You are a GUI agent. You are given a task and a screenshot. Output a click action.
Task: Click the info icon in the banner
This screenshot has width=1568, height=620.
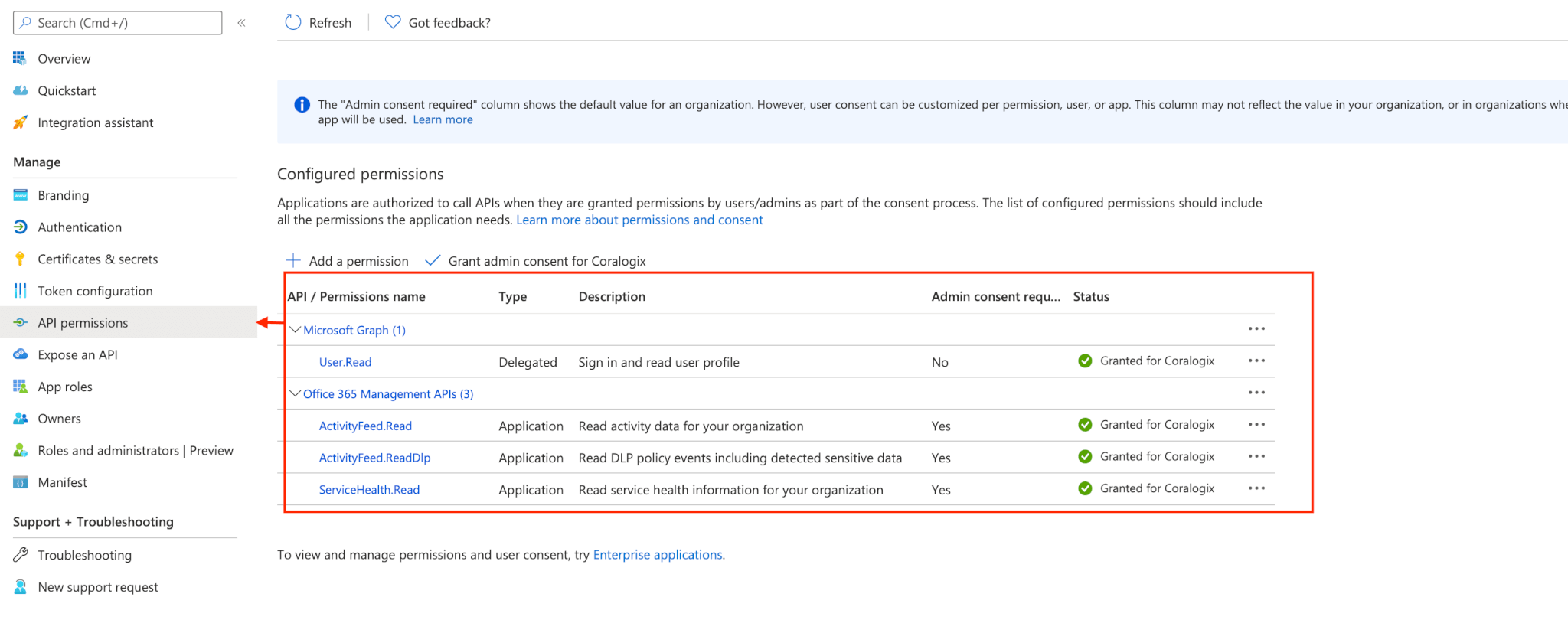pyautogui.click(x=302, y=105)
